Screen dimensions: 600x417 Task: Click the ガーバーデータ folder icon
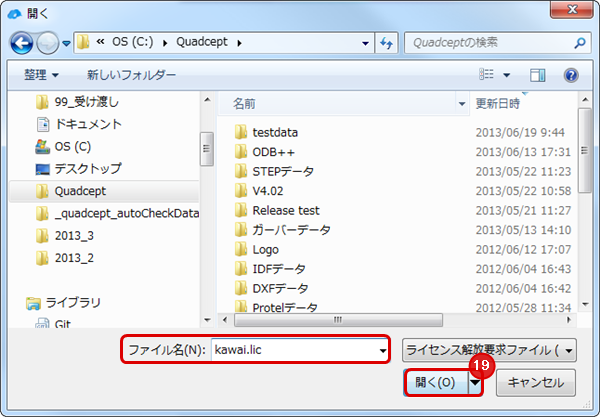tap(241, 230)
